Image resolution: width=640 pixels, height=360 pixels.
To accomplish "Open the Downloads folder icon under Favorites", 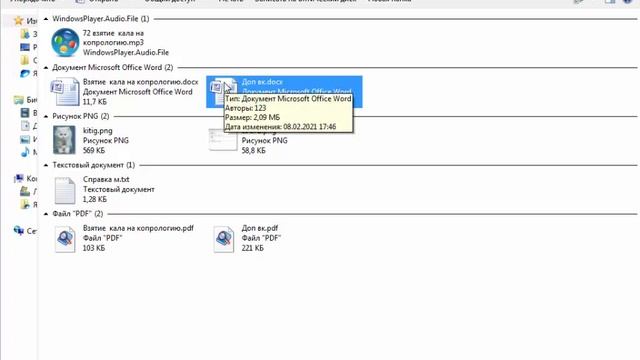I will tap(25, 34).
